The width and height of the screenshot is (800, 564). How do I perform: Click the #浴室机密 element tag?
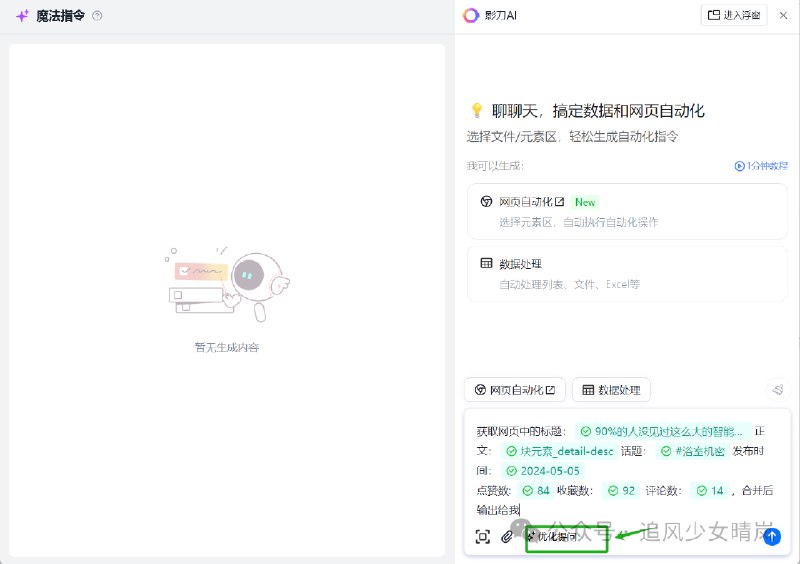click(693, 451)
